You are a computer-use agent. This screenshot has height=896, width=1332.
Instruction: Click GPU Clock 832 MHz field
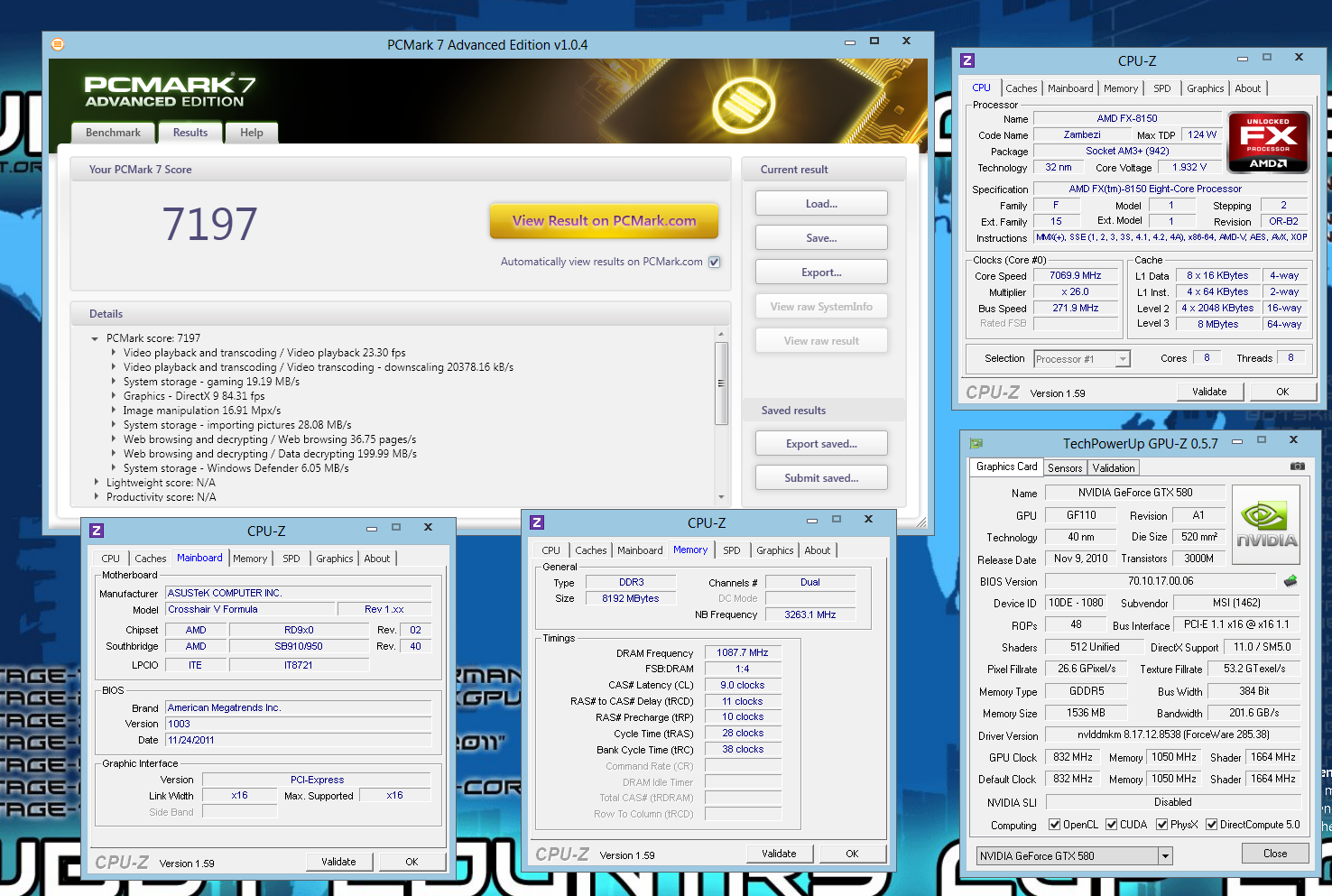click(1073, 757)
